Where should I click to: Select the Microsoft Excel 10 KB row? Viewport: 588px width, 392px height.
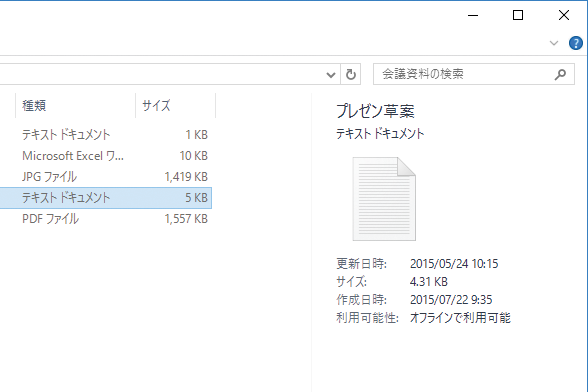point(106,156)
